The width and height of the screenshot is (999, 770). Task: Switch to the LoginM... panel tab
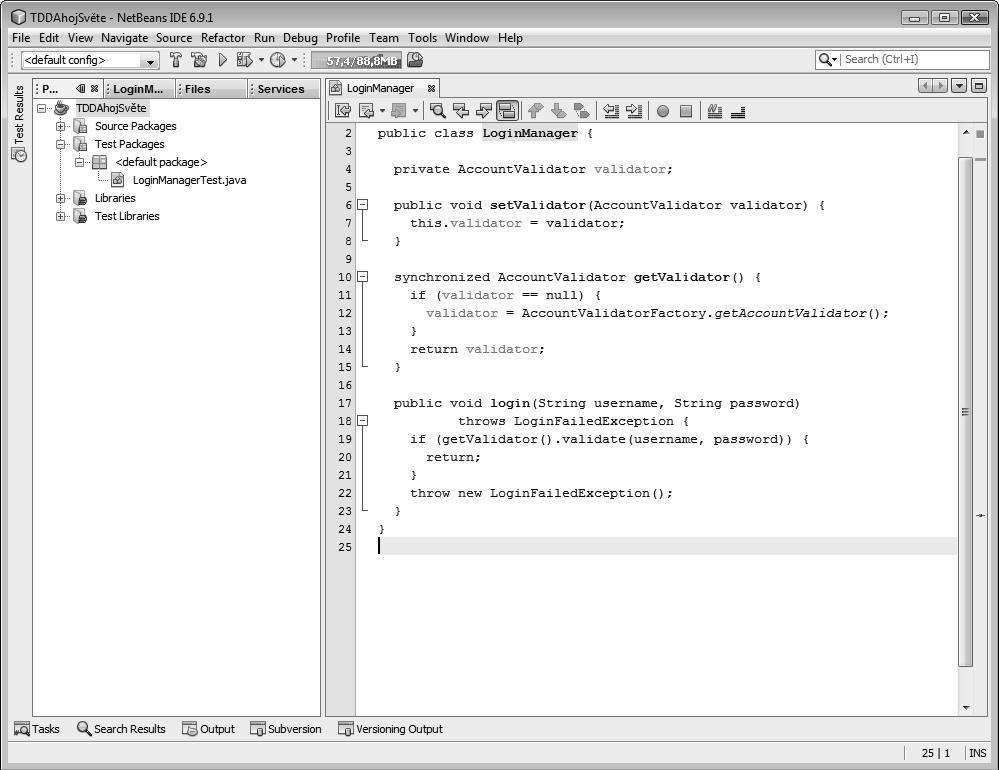point(139,89)
